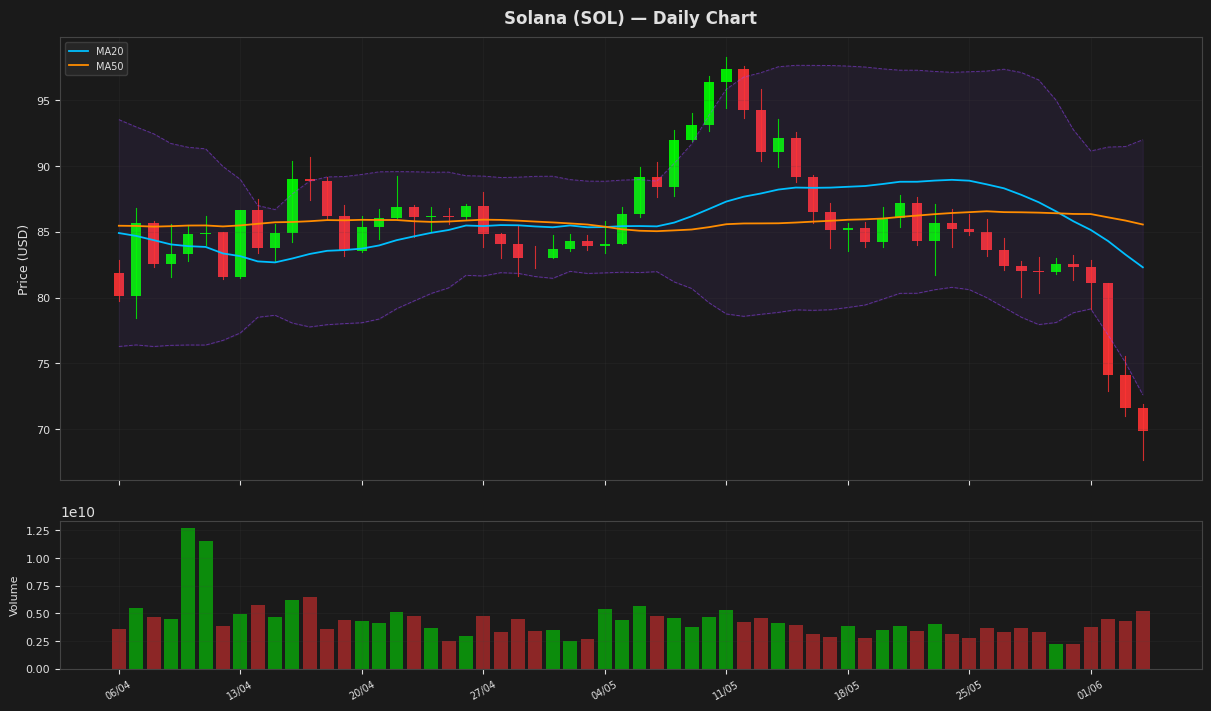Click the MA20 legend entry
This screenshot has height=711, width=1211.
96,51
